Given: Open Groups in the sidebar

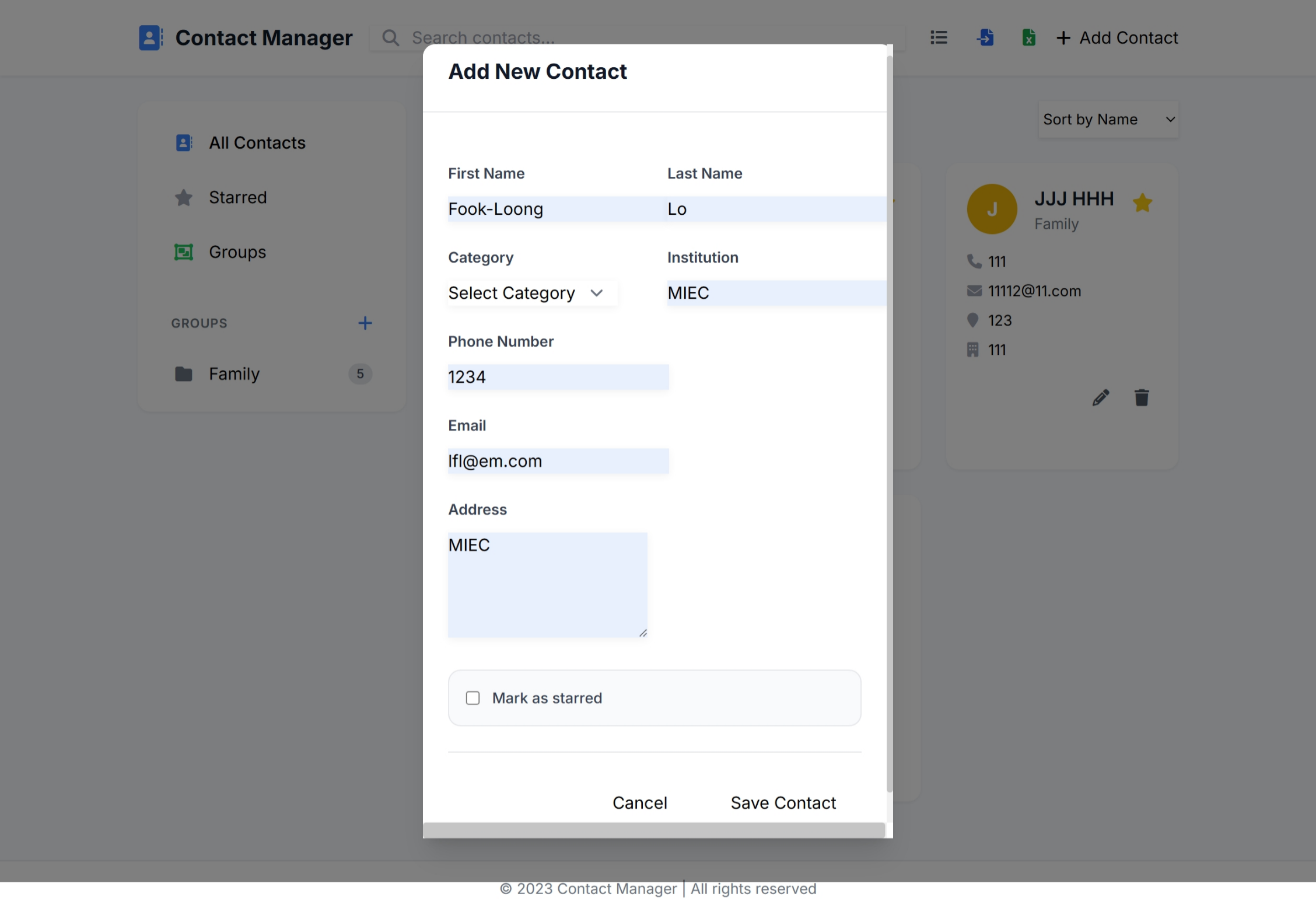Looking at the screenshot, I should tap(237, 252).
